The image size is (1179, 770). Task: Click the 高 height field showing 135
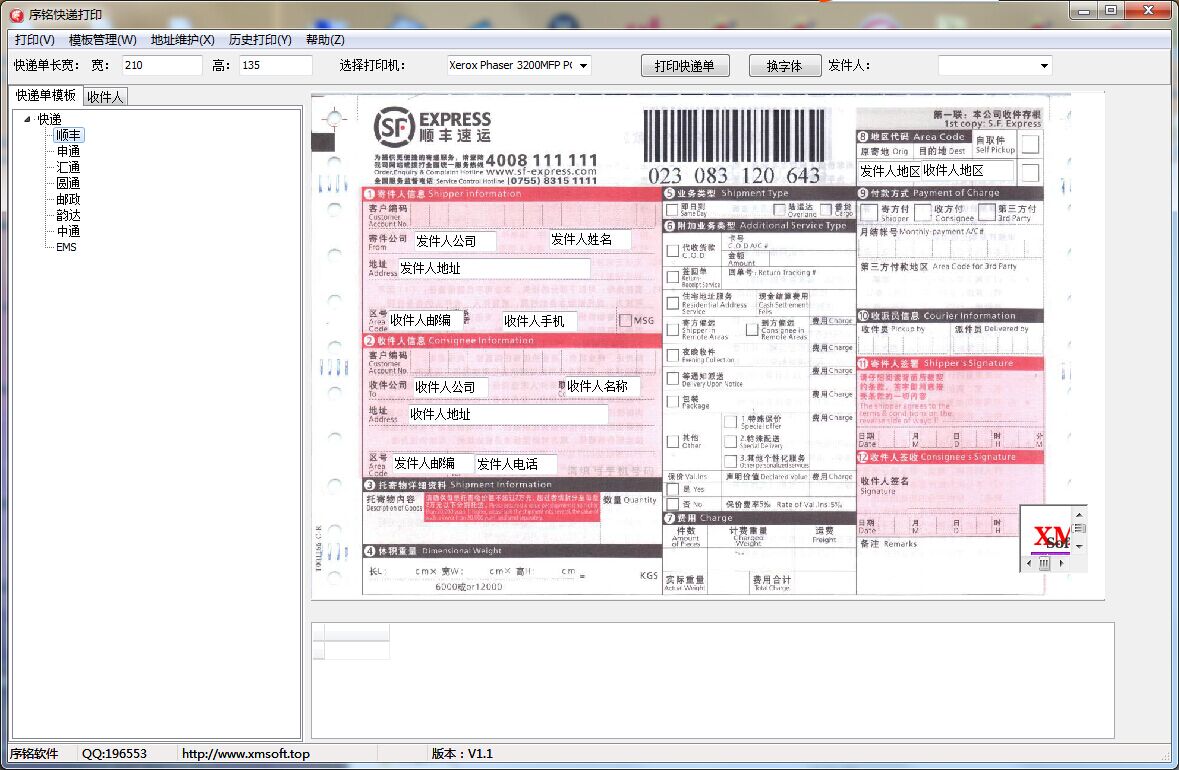click(276, 65)
